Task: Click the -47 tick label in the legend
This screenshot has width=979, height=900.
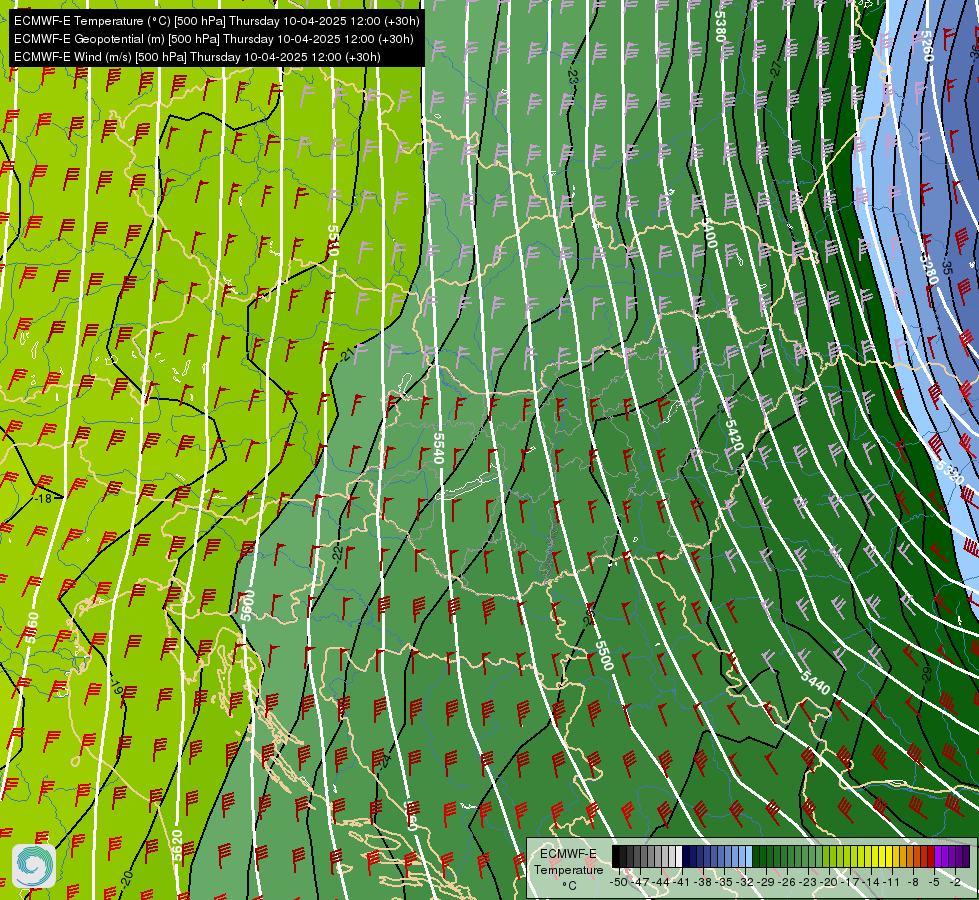Action: (x=640, y=882)
